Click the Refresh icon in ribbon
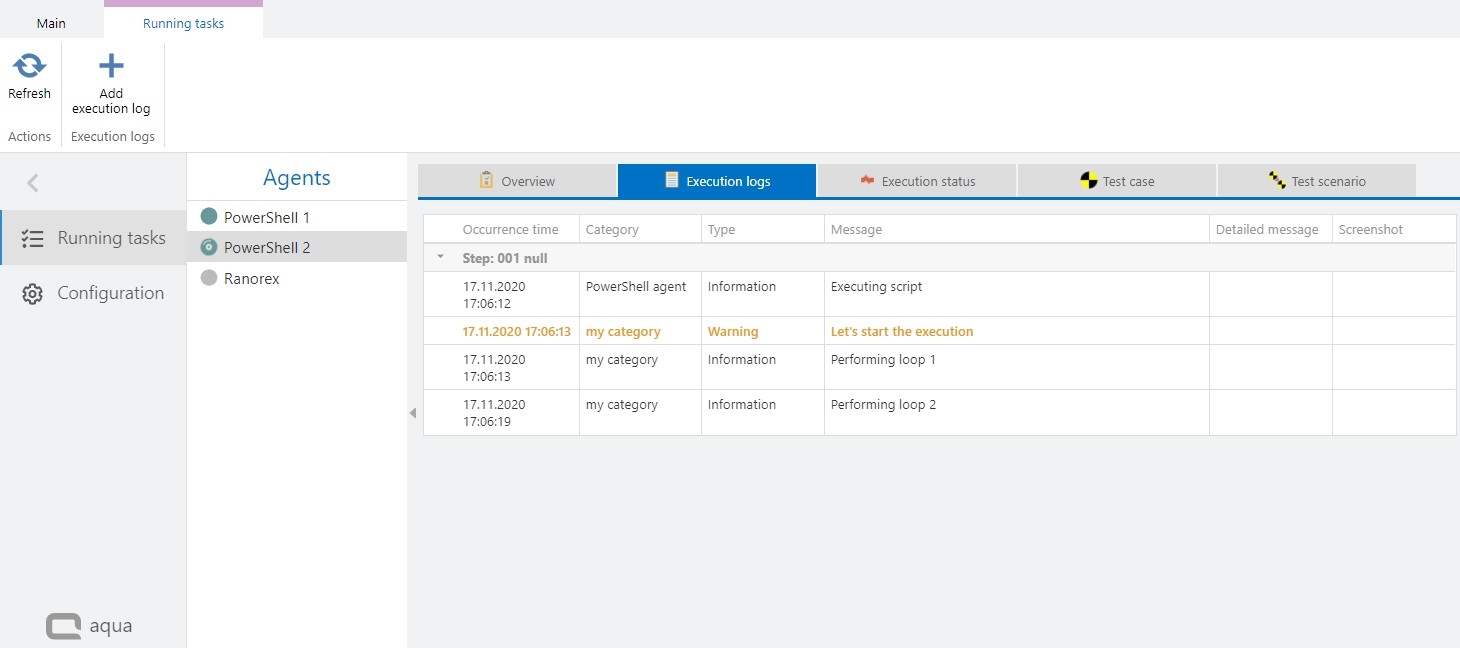Viewport: 1460px width, 648px height. [x=29, y=66]
